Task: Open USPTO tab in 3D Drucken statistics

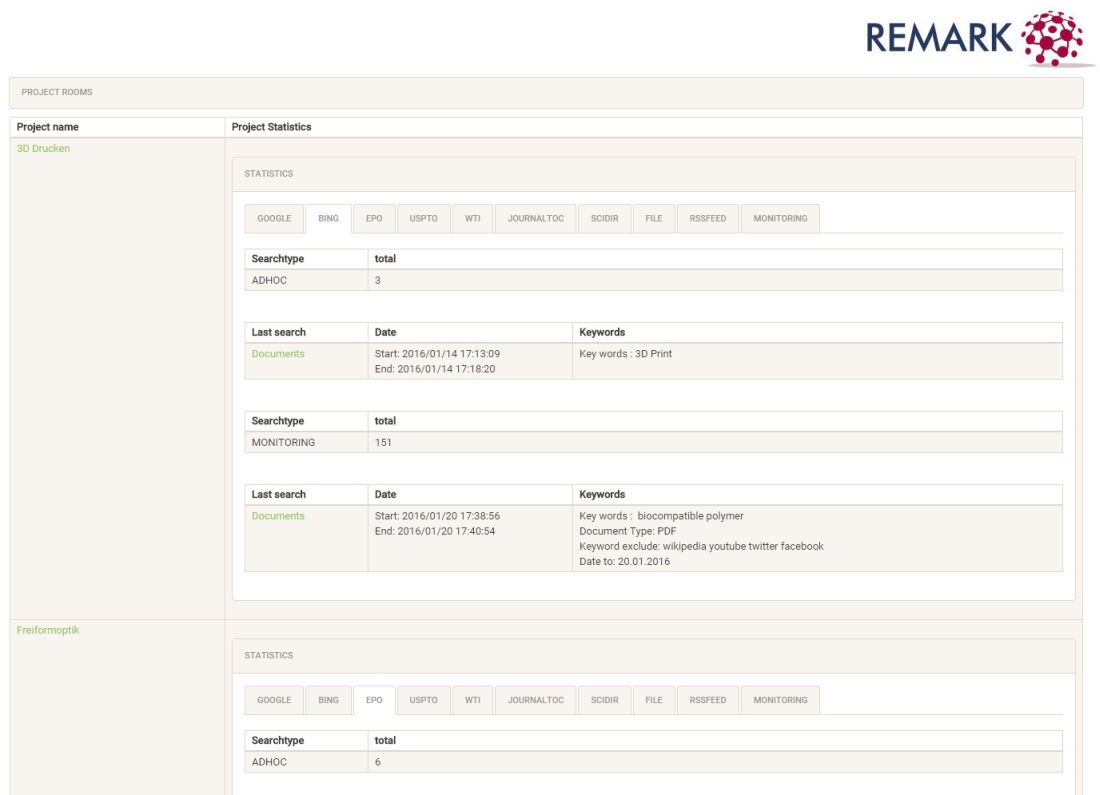Action: 423,218
